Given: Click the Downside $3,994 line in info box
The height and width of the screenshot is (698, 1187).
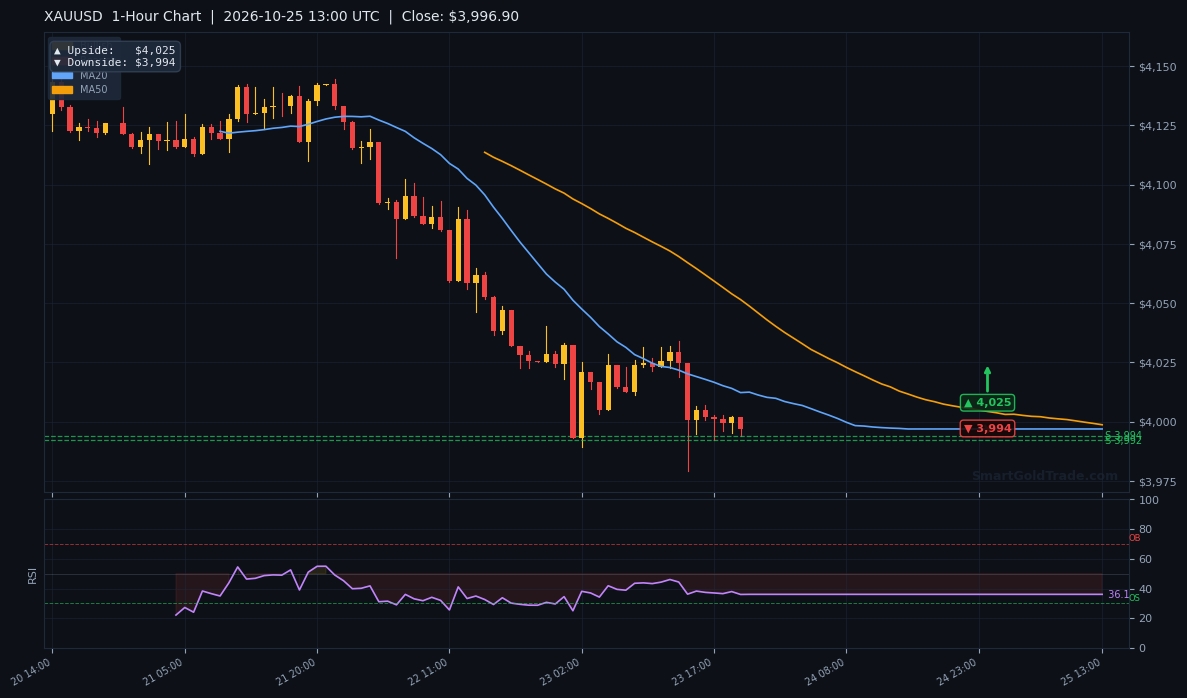Looking at the screenshot, I should tap(114, 63).
